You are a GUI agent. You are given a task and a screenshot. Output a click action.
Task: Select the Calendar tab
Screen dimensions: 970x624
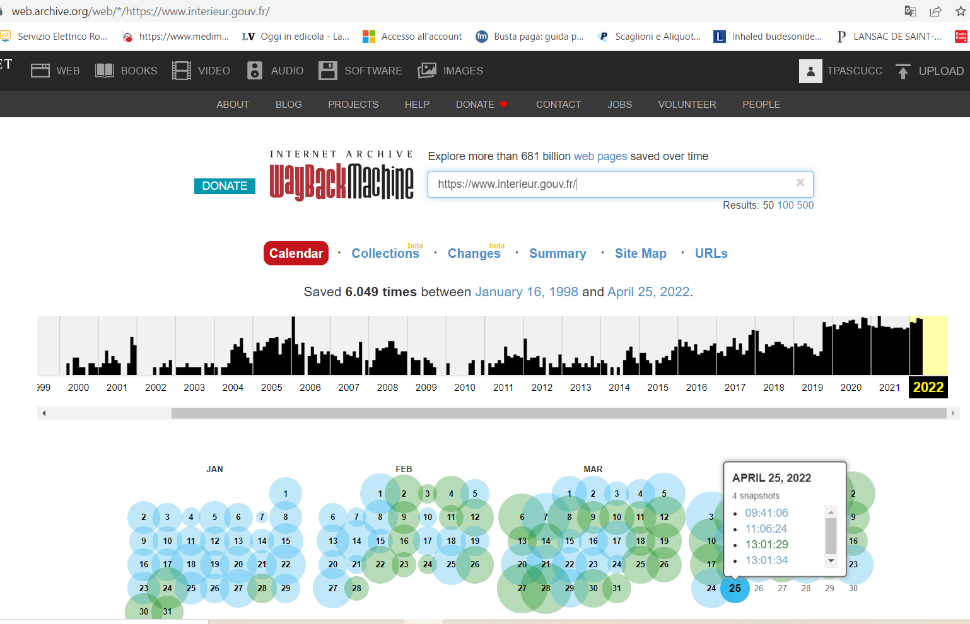coord(296,253)
